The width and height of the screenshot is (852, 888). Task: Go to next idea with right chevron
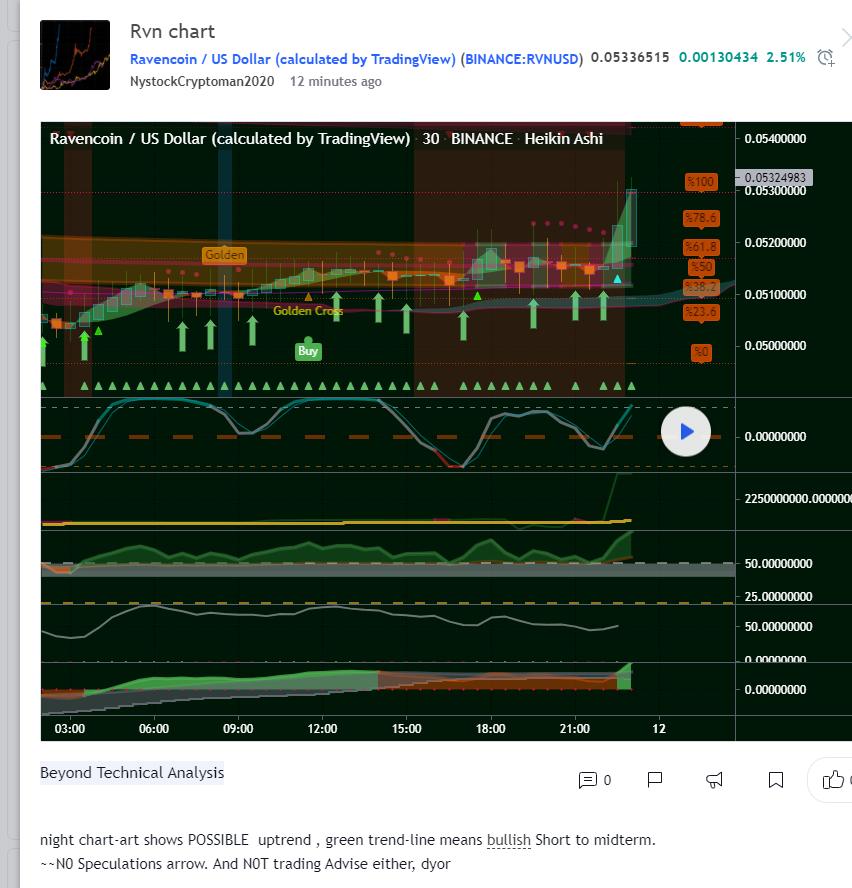[x=846, y=38]
